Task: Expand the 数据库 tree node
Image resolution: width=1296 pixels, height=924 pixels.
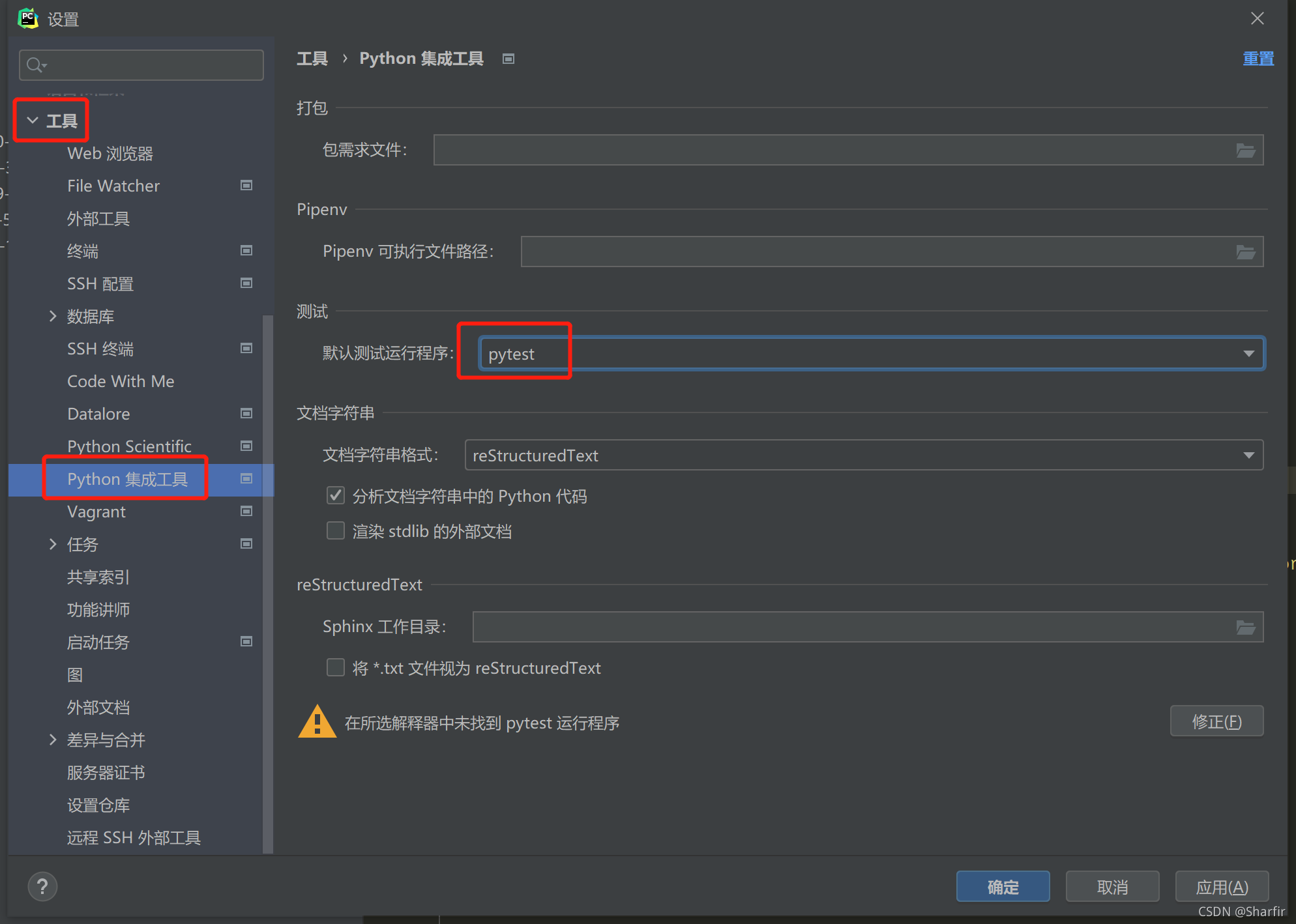Action: point(53,316)
